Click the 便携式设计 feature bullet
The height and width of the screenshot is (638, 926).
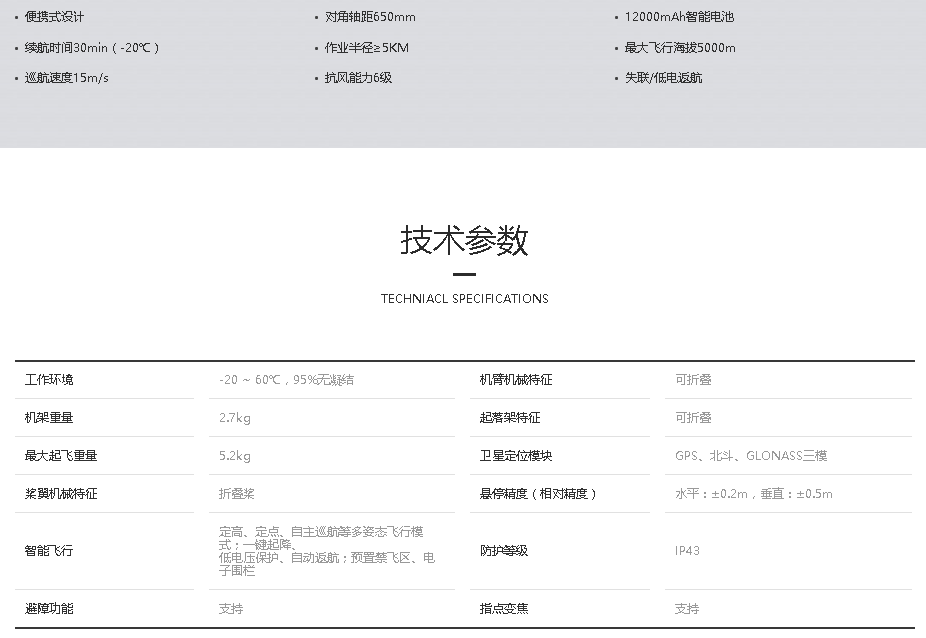click(x=55, y=17)
